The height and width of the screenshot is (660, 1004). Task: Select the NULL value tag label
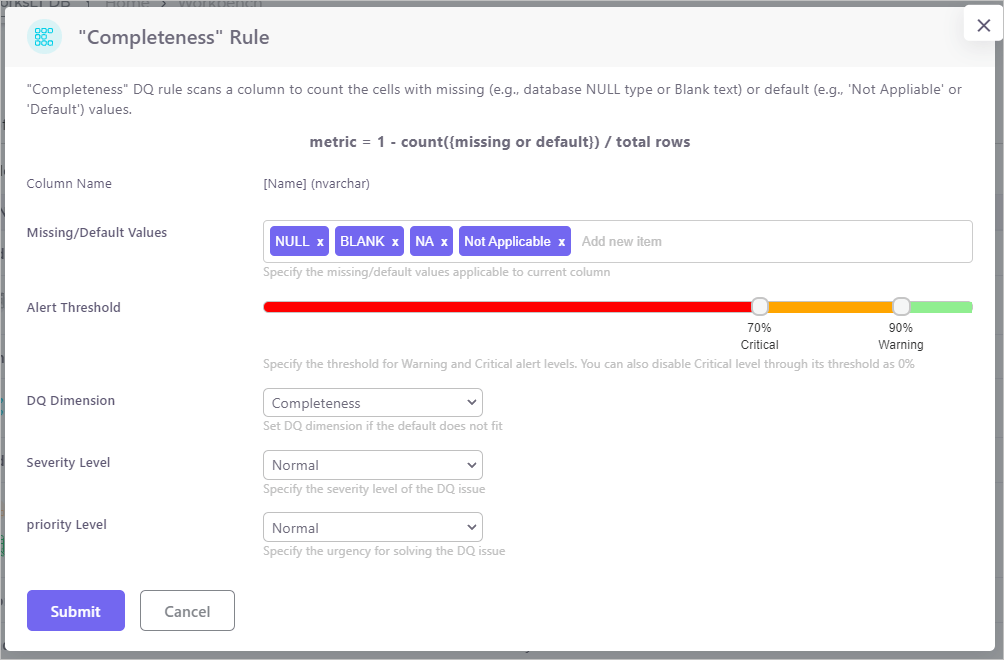tap(292, 242)
